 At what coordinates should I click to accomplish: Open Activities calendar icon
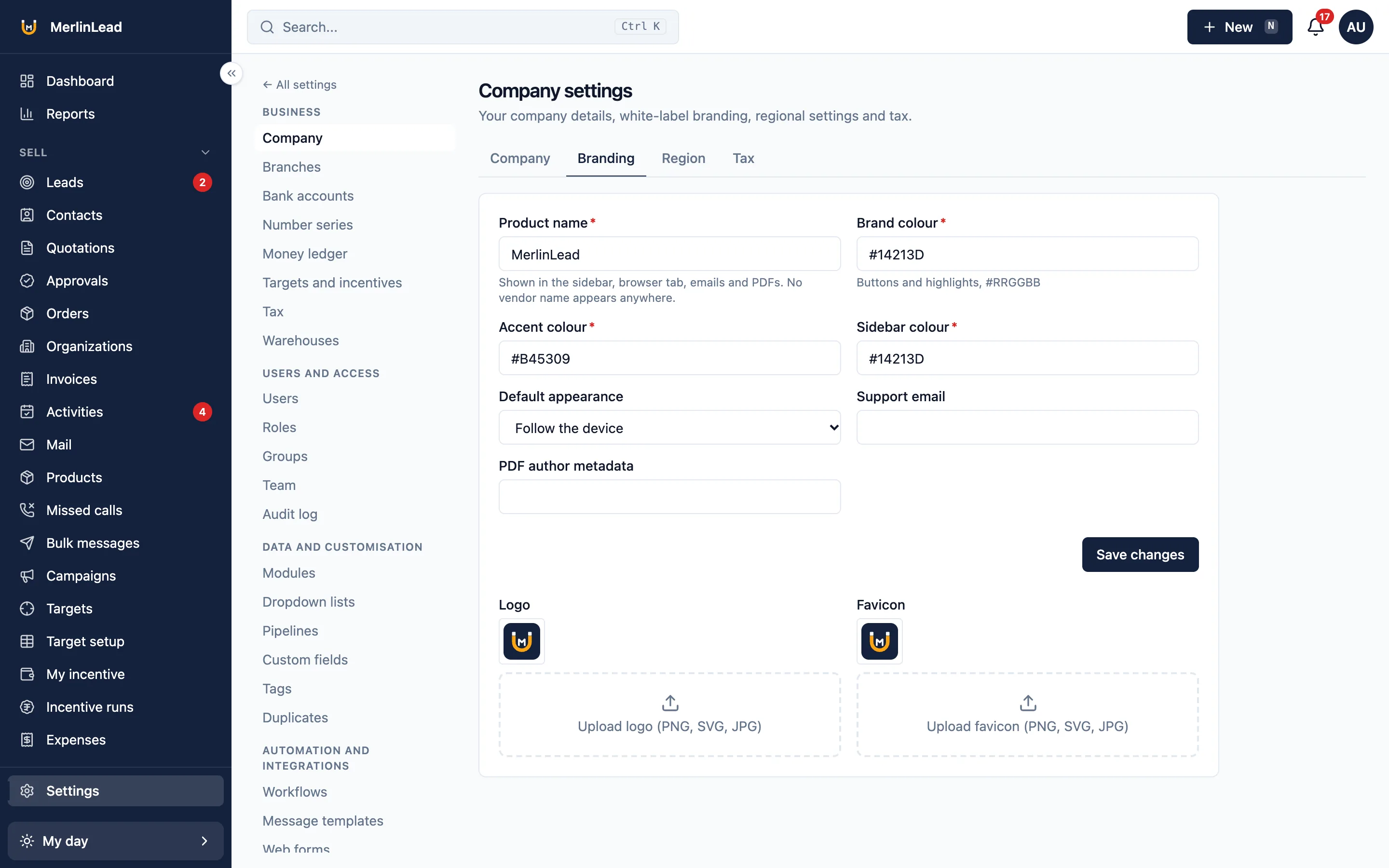click(x=27, y=412)
